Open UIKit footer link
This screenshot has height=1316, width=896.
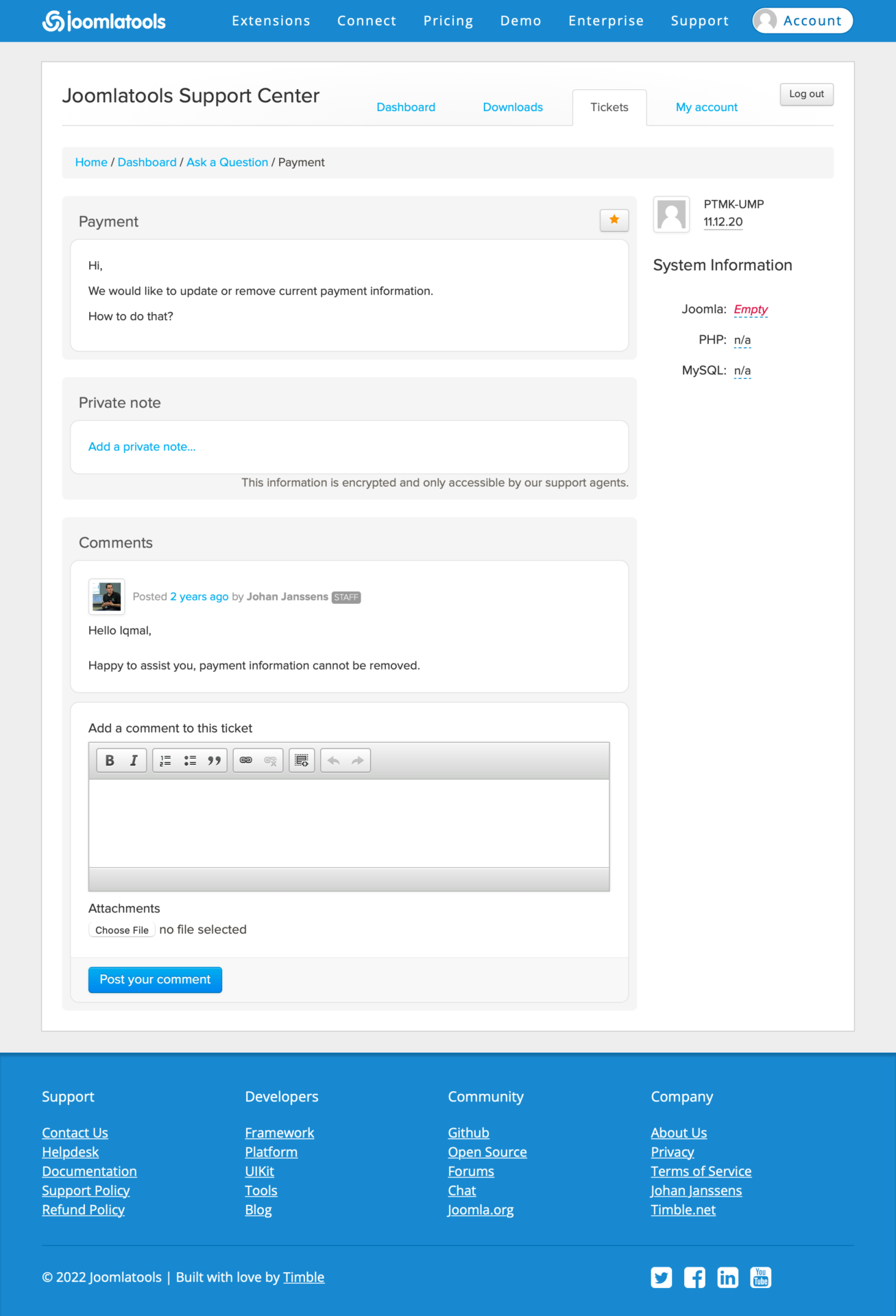click(260, 1171)
